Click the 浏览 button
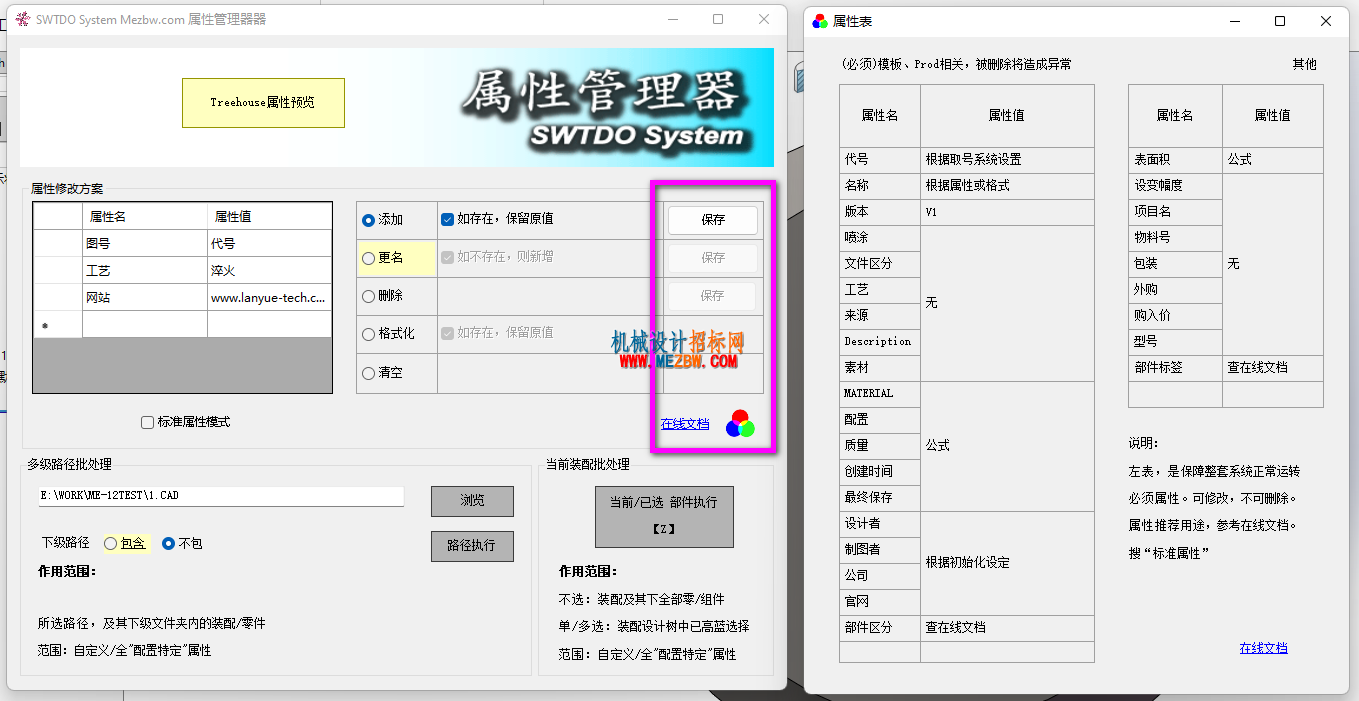Screen dimensions: 1359x701 tap(472, 501)
